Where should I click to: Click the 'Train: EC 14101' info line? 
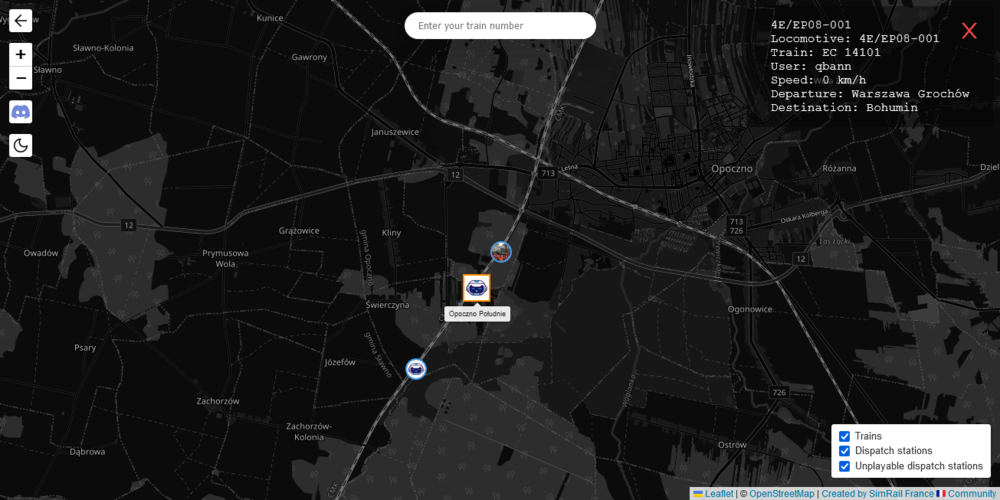point(825,52)
